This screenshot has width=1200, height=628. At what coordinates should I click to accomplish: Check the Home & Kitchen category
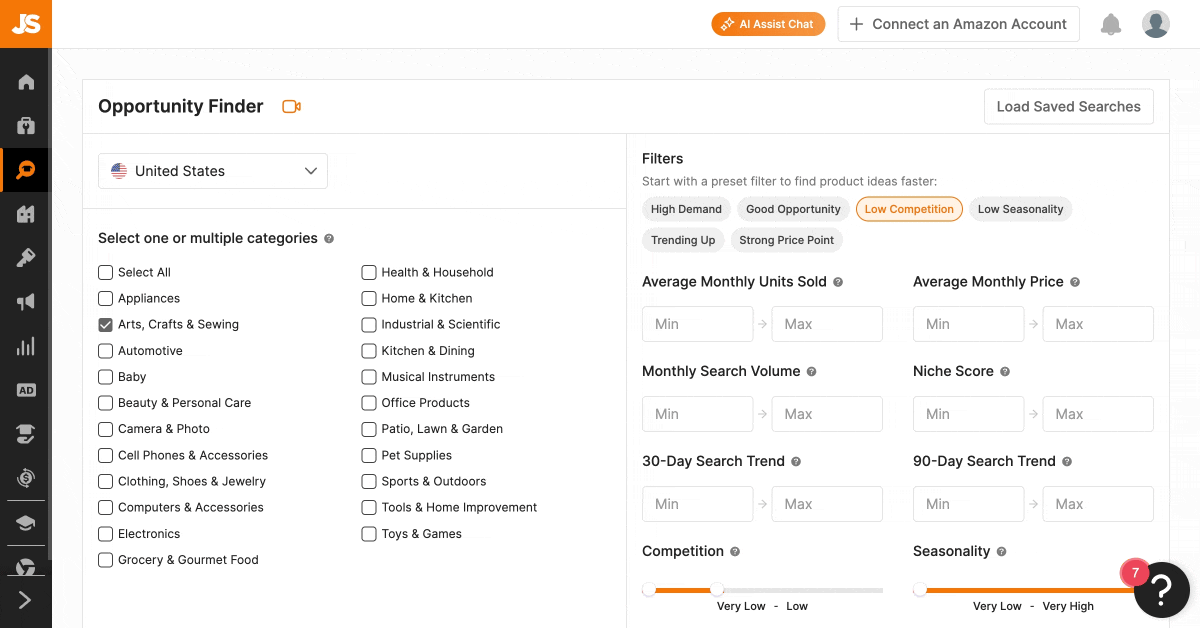coord(369,298)
